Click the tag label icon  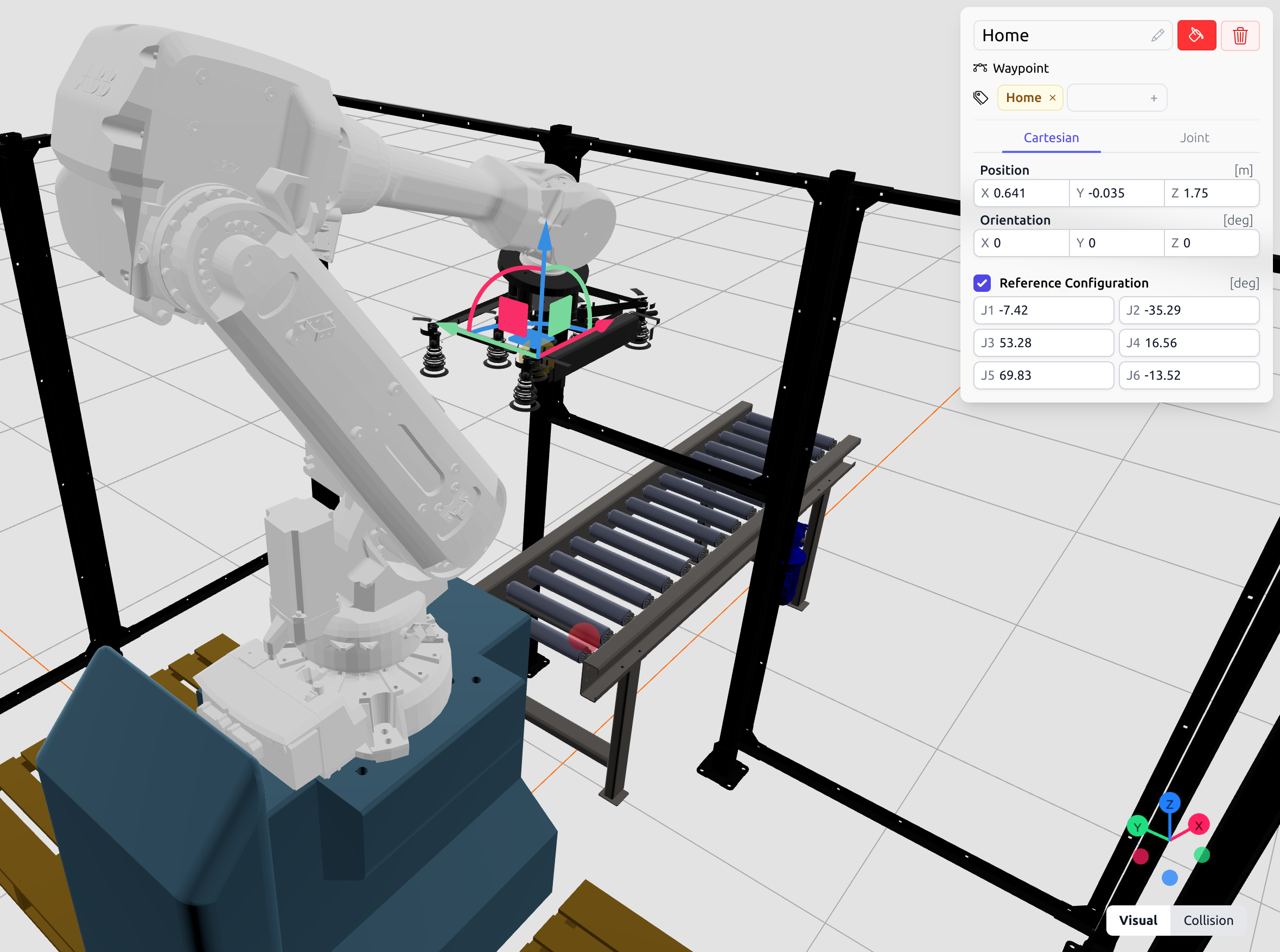980,98
